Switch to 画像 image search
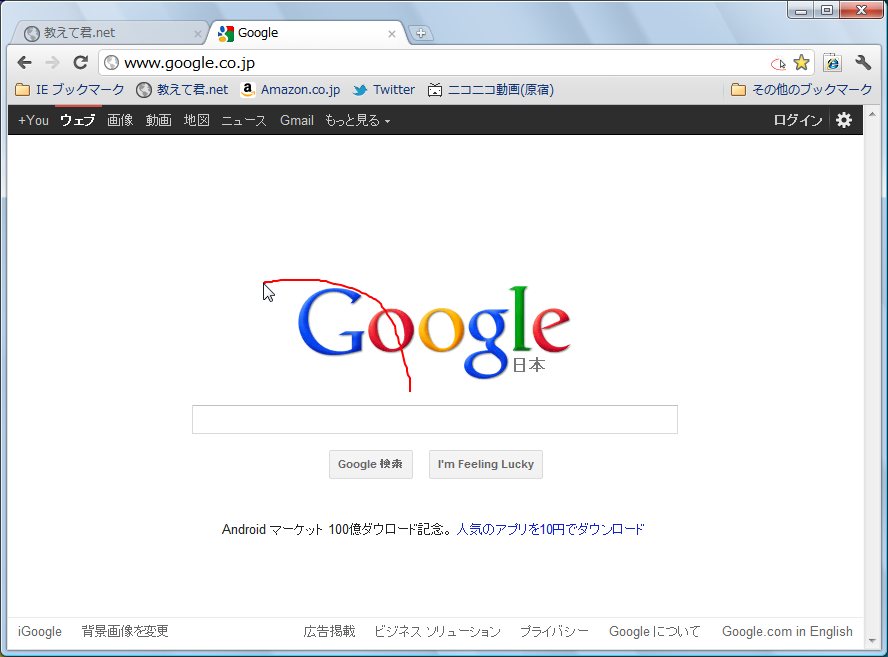This screenshot has width=888, height=657. pos(120,120)
